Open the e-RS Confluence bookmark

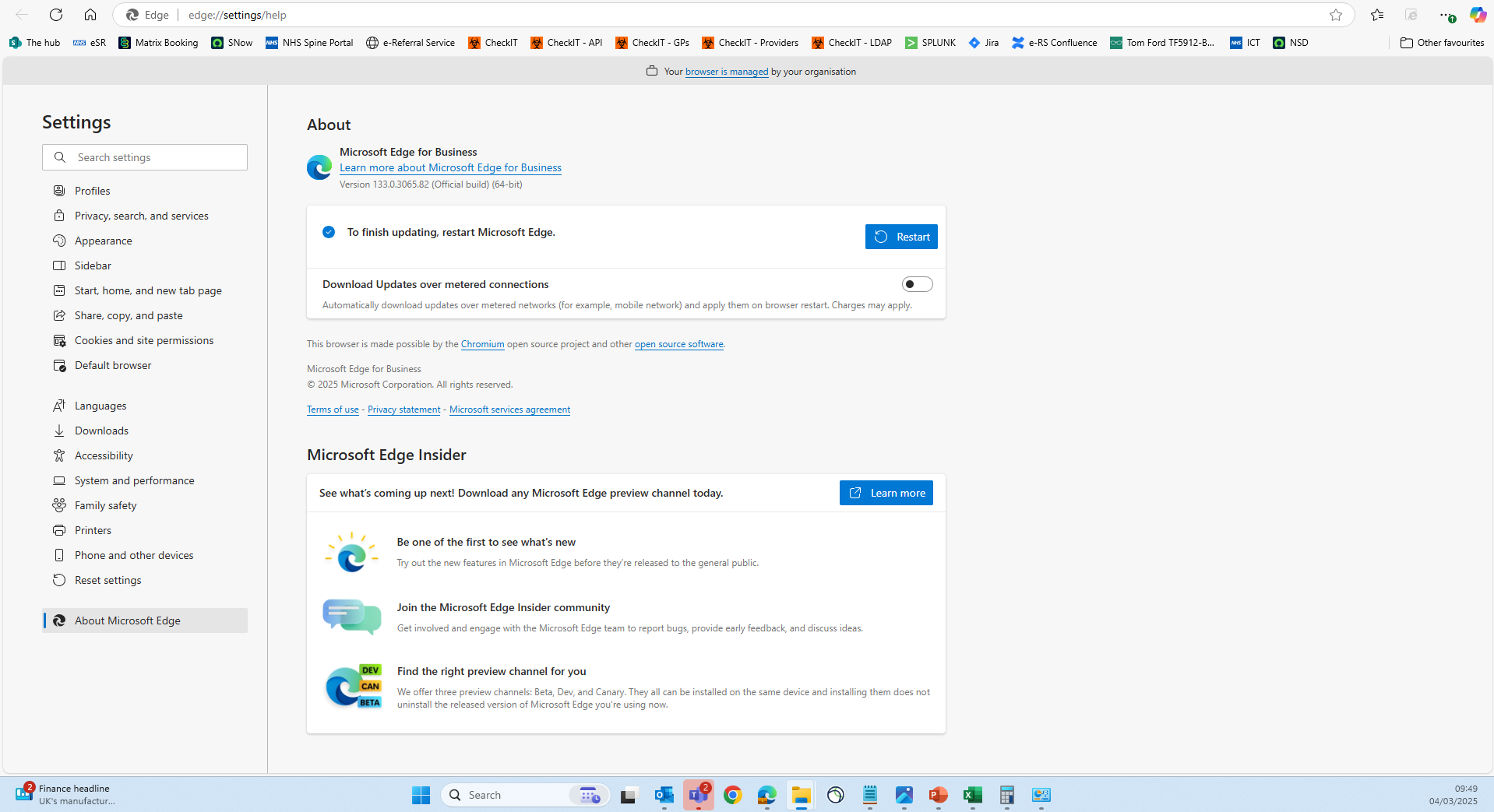point(1055,43)
